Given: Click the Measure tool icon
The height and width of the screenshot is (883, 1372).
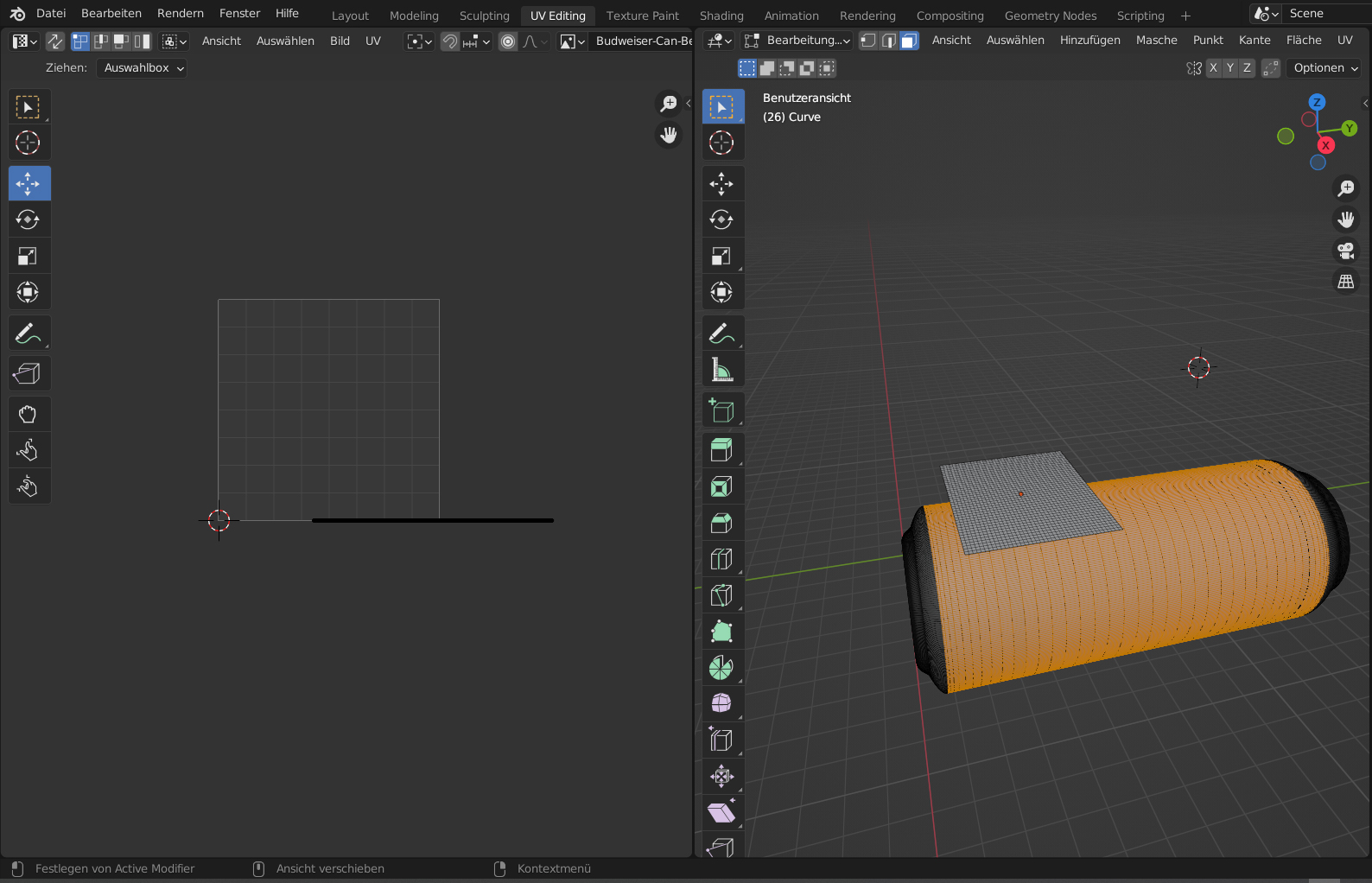Looking at the screenshot, I should tap(721, 370).
